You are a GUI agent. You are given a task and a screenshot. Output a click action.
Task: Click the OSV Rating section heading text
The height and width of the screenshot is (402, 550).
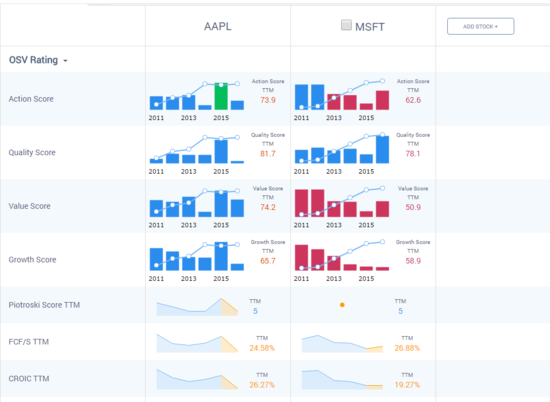tap(33, 60)
